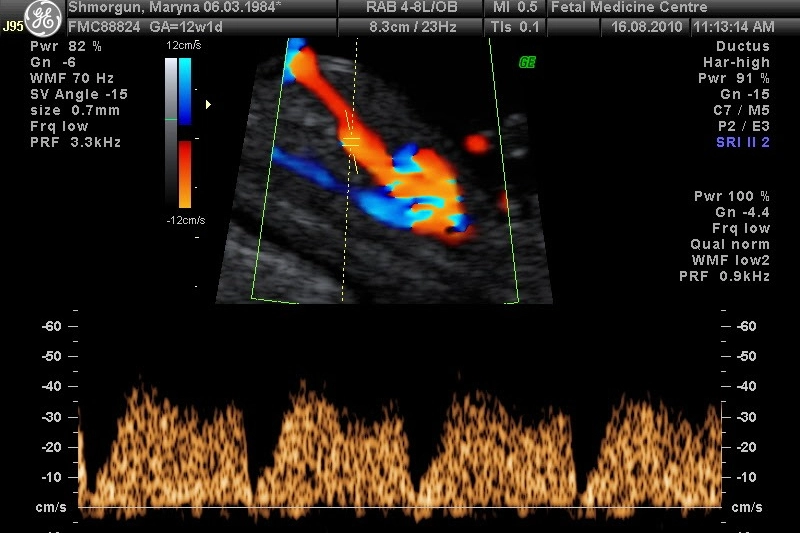Click the Pwr 100 % setting
The image size is (800, 533).
click(x=732, y=196)
